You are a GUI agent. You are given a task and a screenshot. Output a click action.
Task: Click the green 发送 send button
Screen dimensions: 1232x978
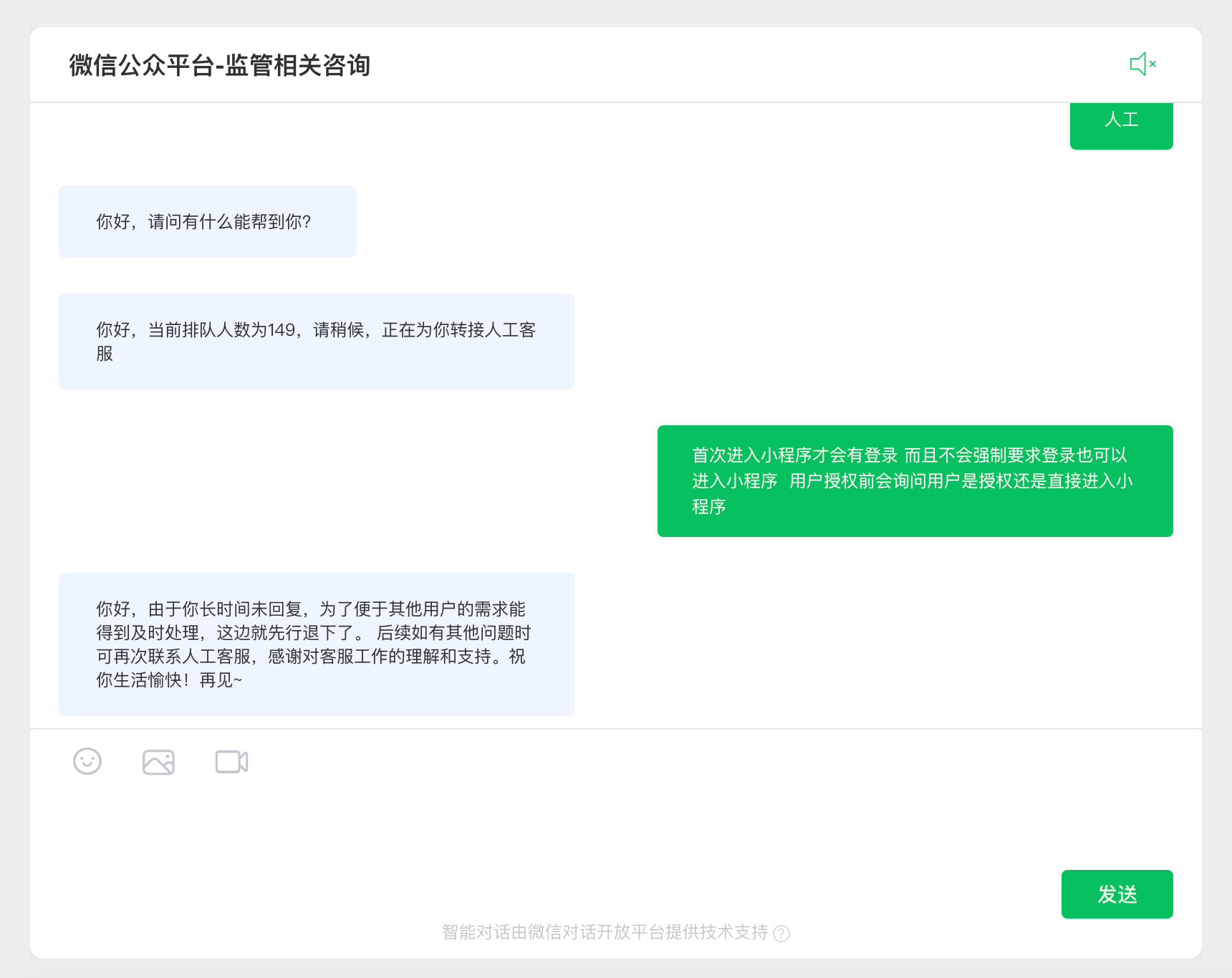[1117, 894]
